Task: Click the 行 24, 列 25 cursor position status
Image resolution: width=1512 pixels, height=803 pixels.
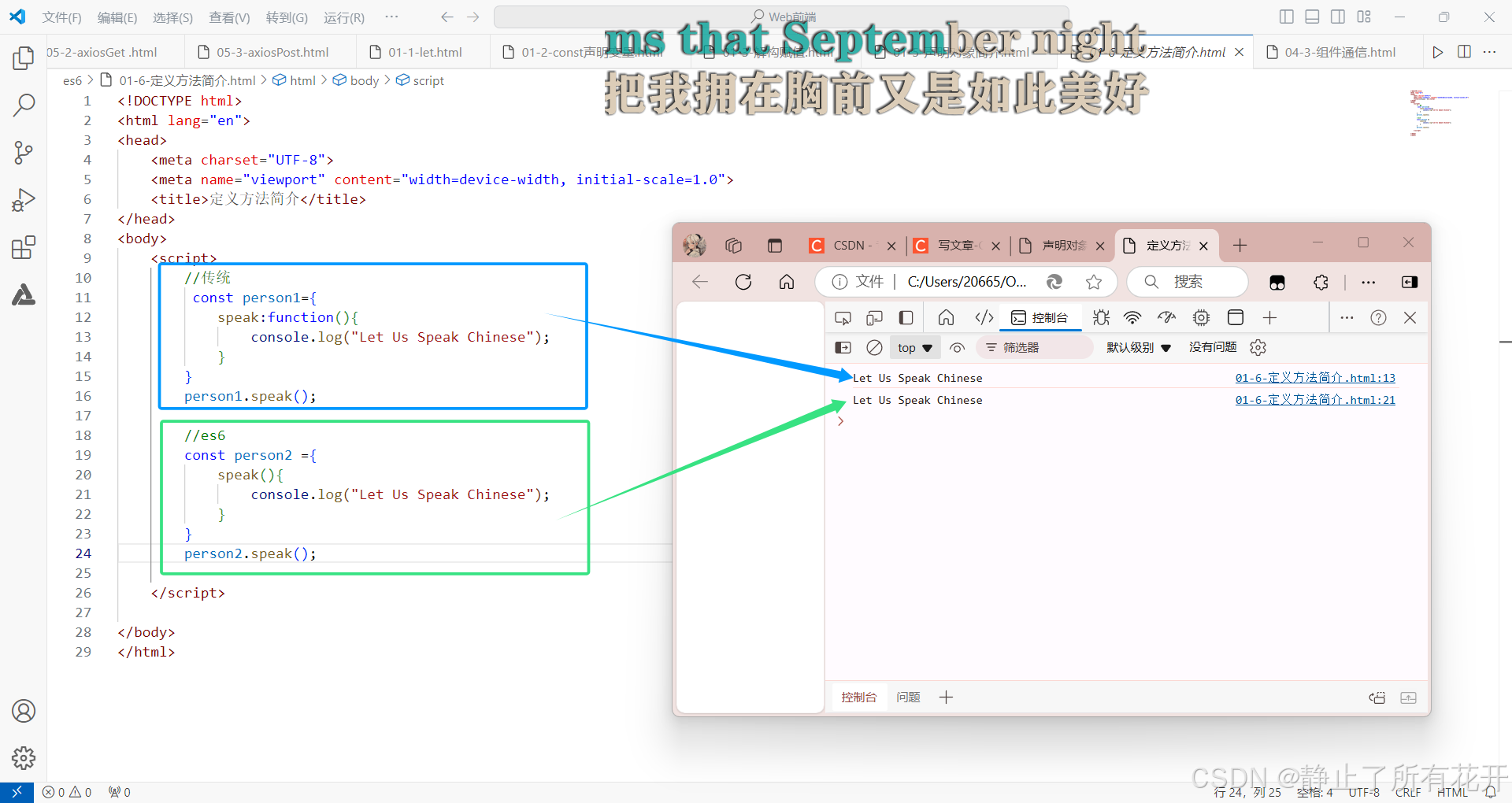Action: 1247,792
